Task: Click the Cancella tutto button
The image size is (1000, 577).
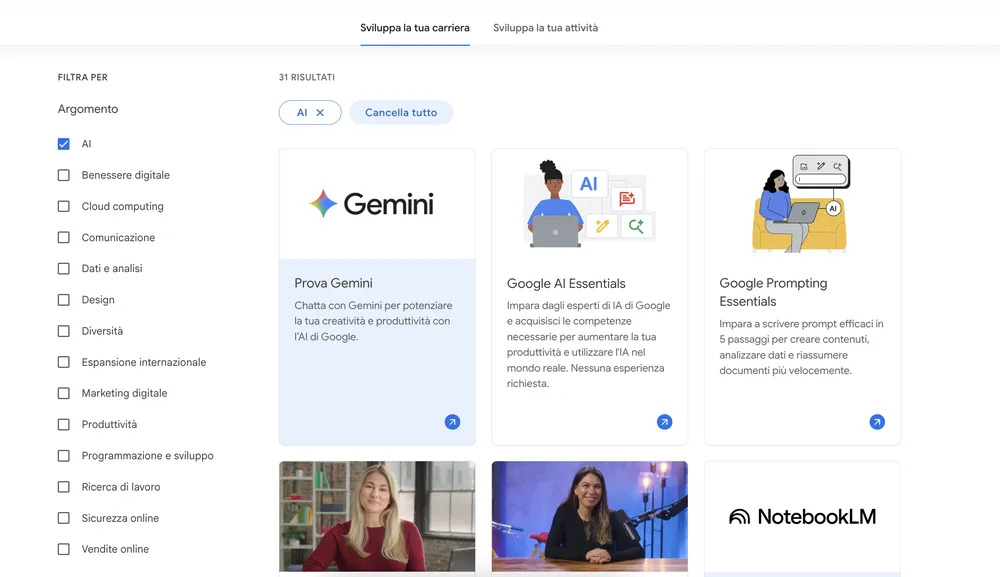Action: (401, 113)
